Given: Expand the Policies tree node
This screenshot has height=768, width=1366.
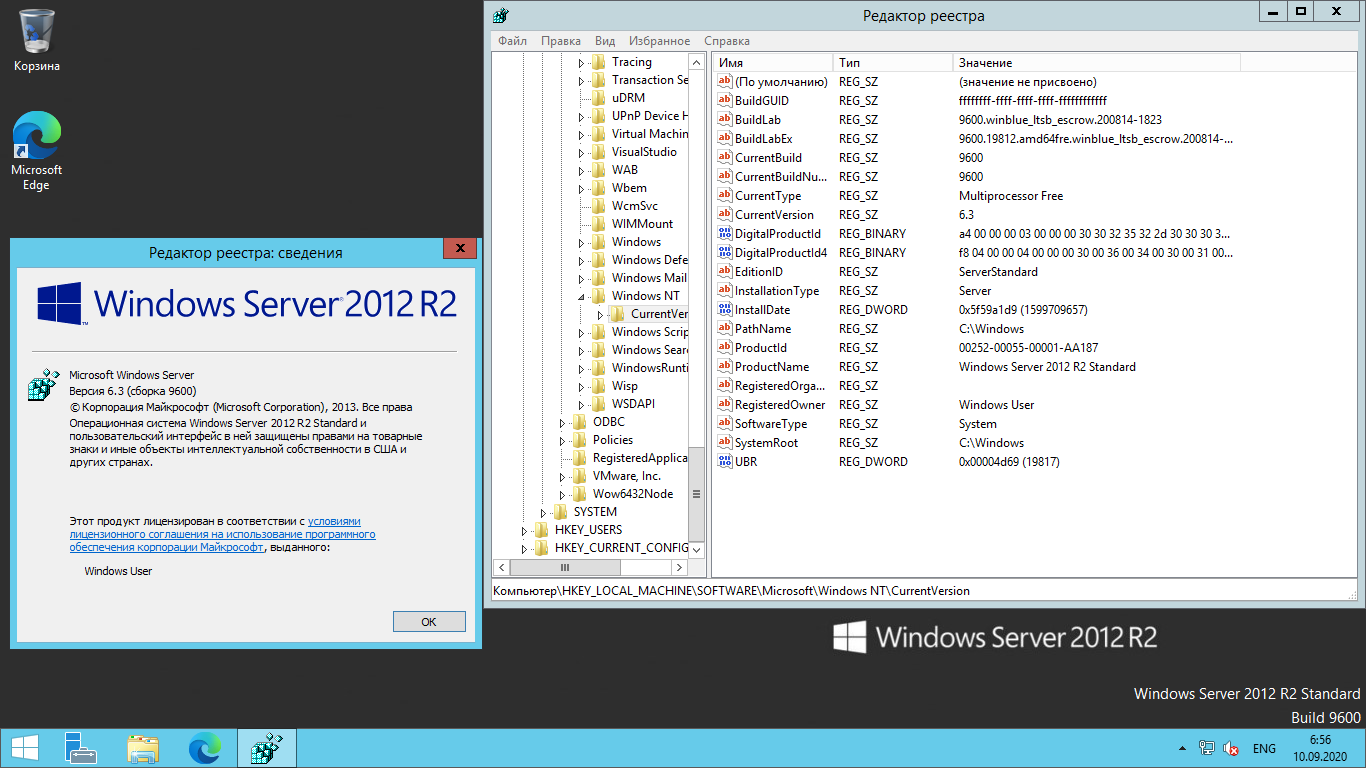Looking at the screenshot, I should 562,440.
